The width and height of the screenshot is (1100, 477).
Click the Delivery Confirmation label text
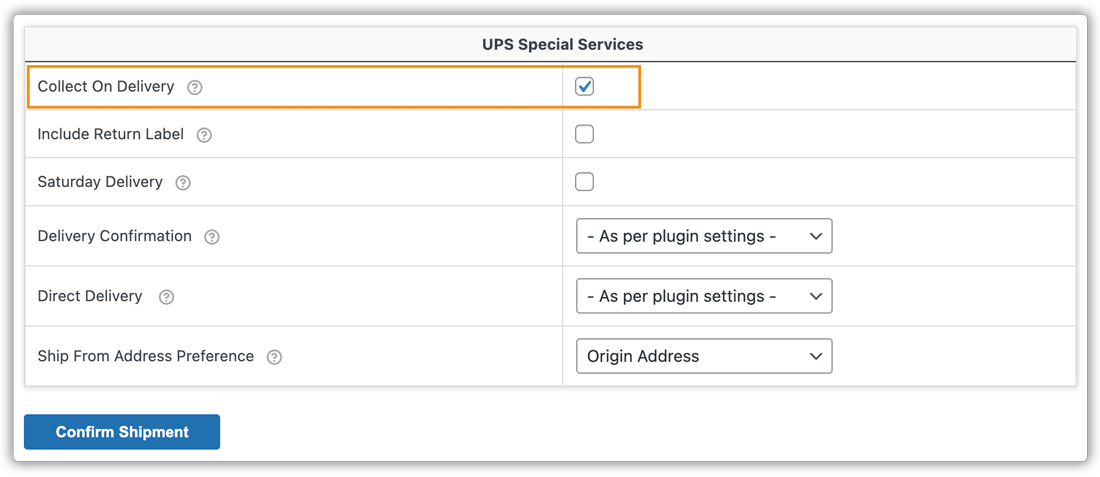114,236
